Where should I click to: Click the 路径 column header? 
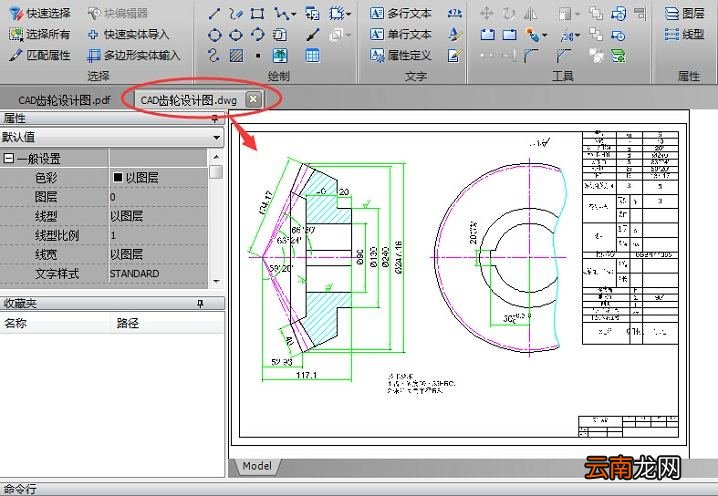(168, 323)
